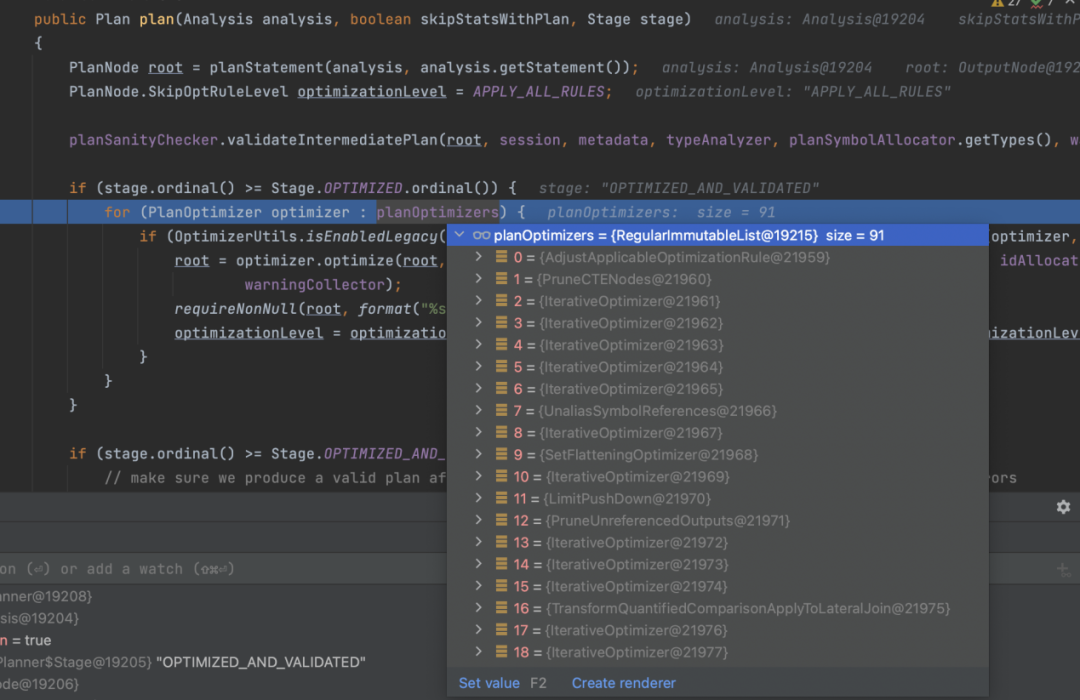Click the yellow warnings indicator icon
Viewport: 1080px width, 700px height.
pyautogui.click(x=997, y=3)
